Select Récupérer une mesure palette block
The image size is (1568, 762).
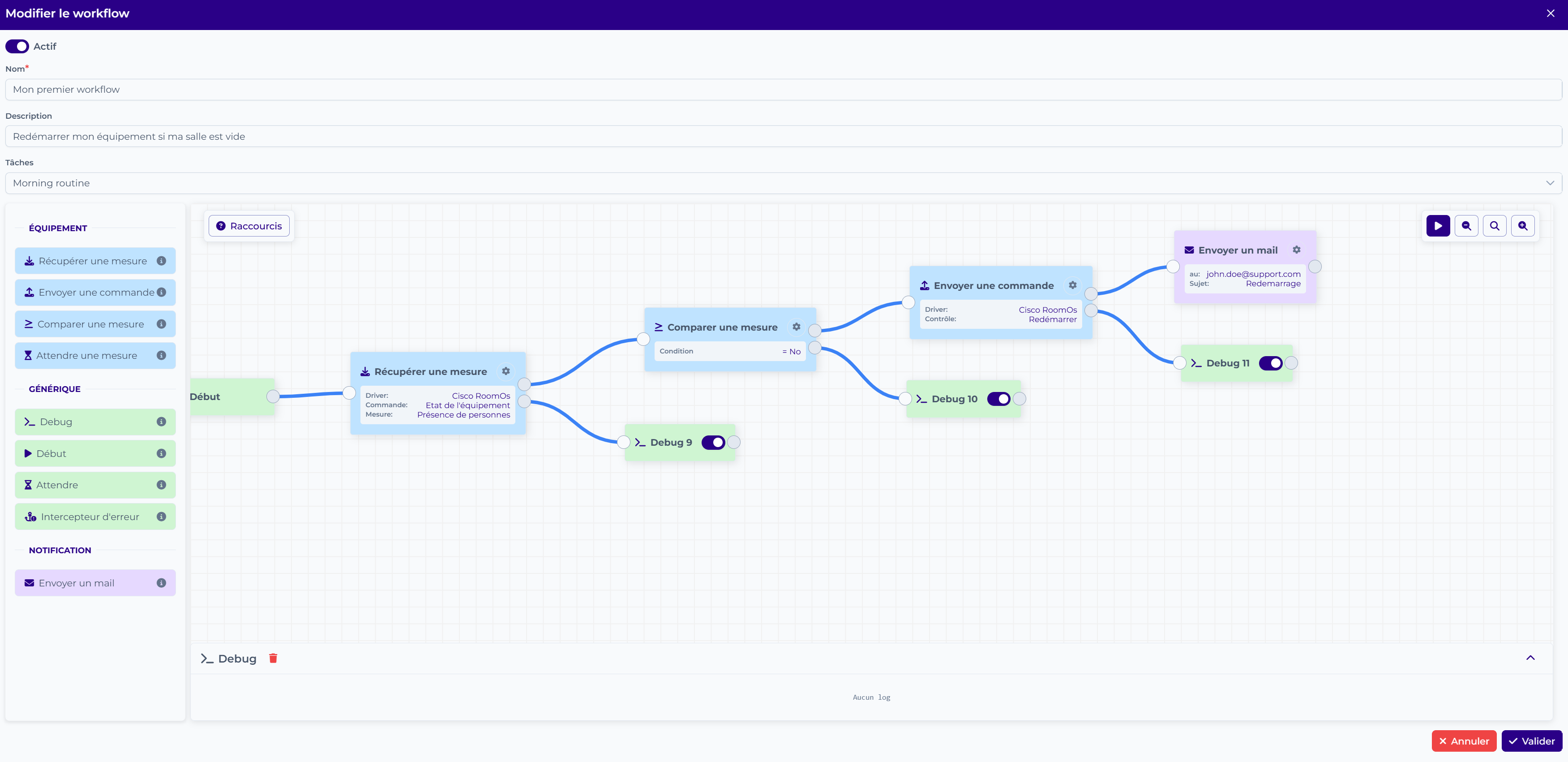point(95,261)
